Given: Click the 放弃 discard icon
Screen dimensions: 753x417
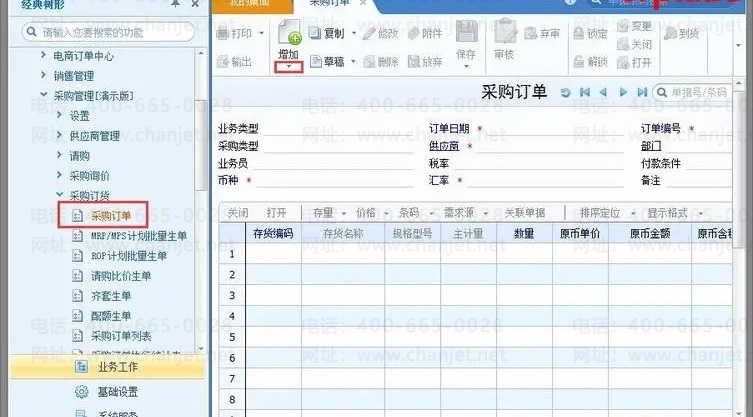Looking at the screenshot, I should pos(413,61).
